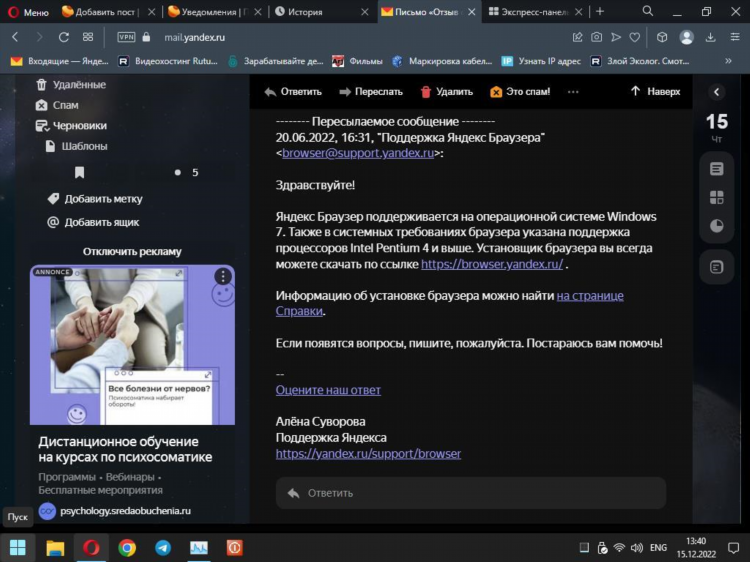This screenshot has width=750, height=562.
Task: Click the padlock site security icon
Action: (x=146, y=37)
